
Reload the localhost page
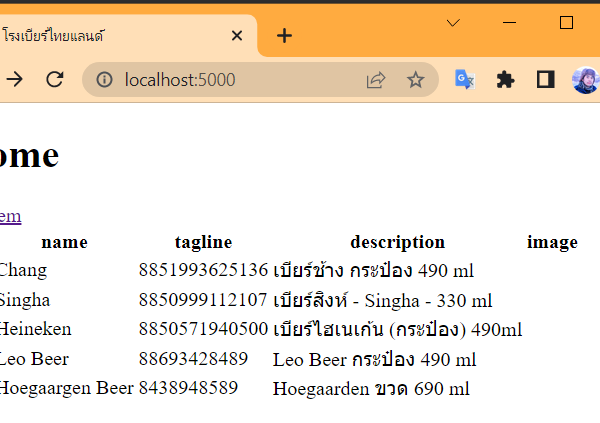click(x=55, y=80)
